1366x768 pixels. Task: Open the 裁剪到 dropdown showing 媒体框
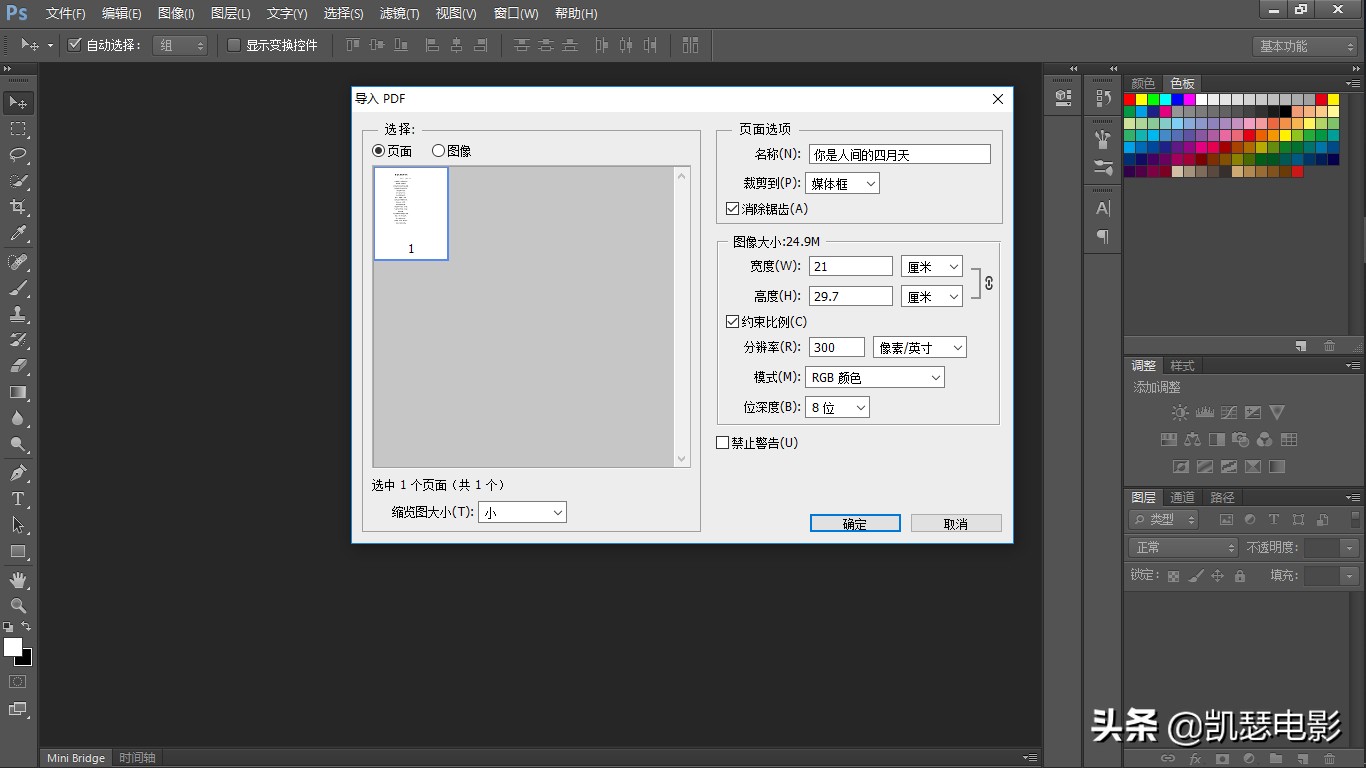pos(842,183)
